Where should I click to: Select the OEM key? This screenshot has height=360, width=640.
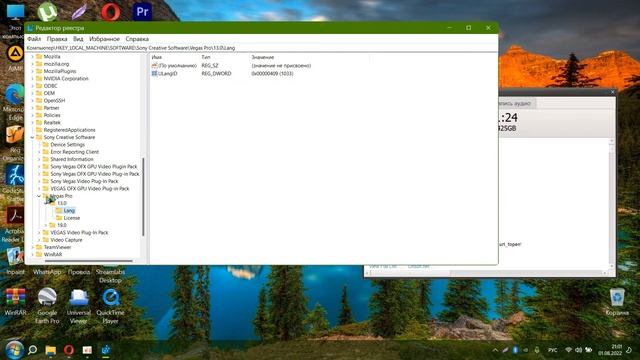pos(49,93)
